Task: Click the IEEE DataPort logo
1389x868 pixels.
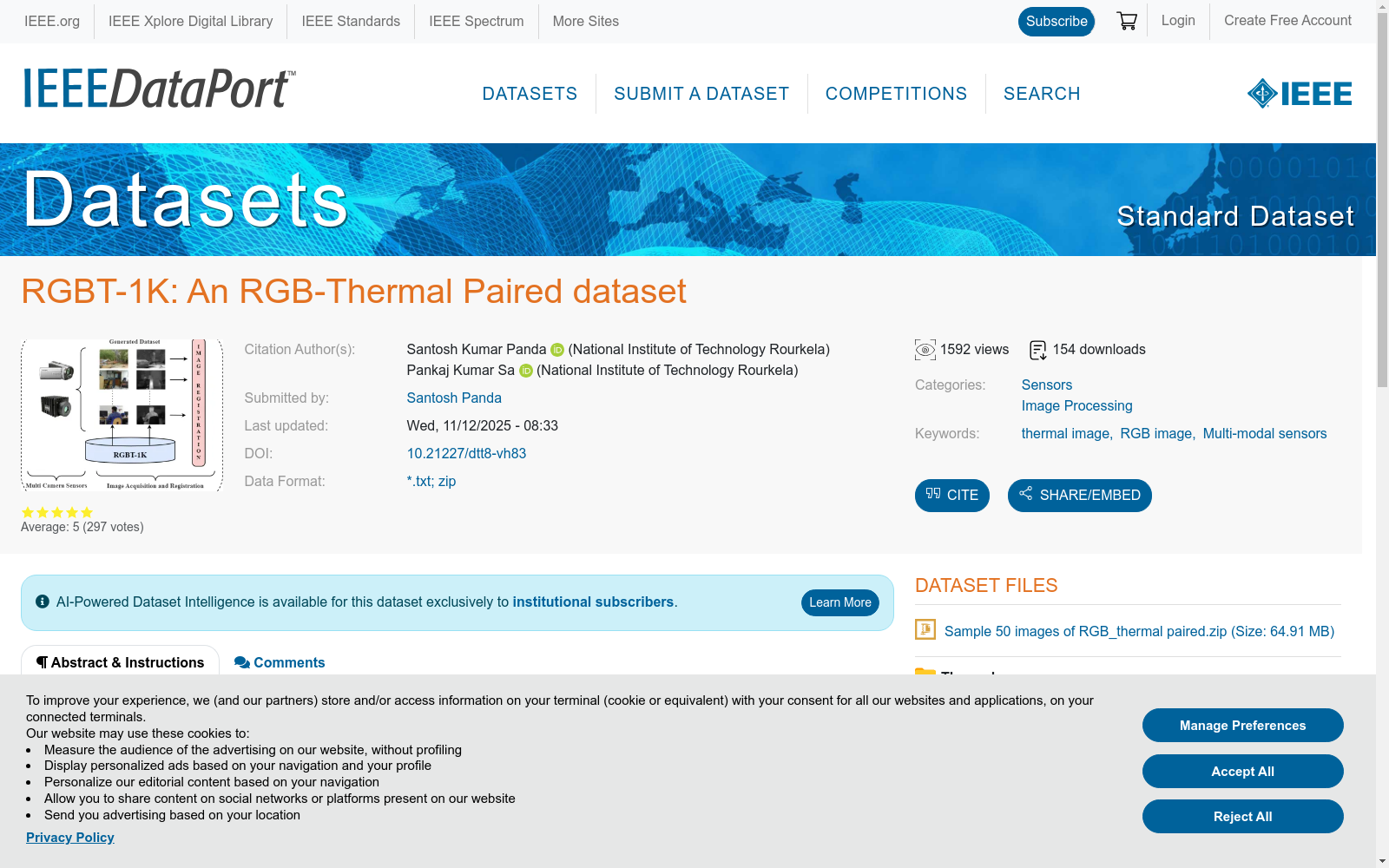Action: pyautogui.click(x=160, y=89)
